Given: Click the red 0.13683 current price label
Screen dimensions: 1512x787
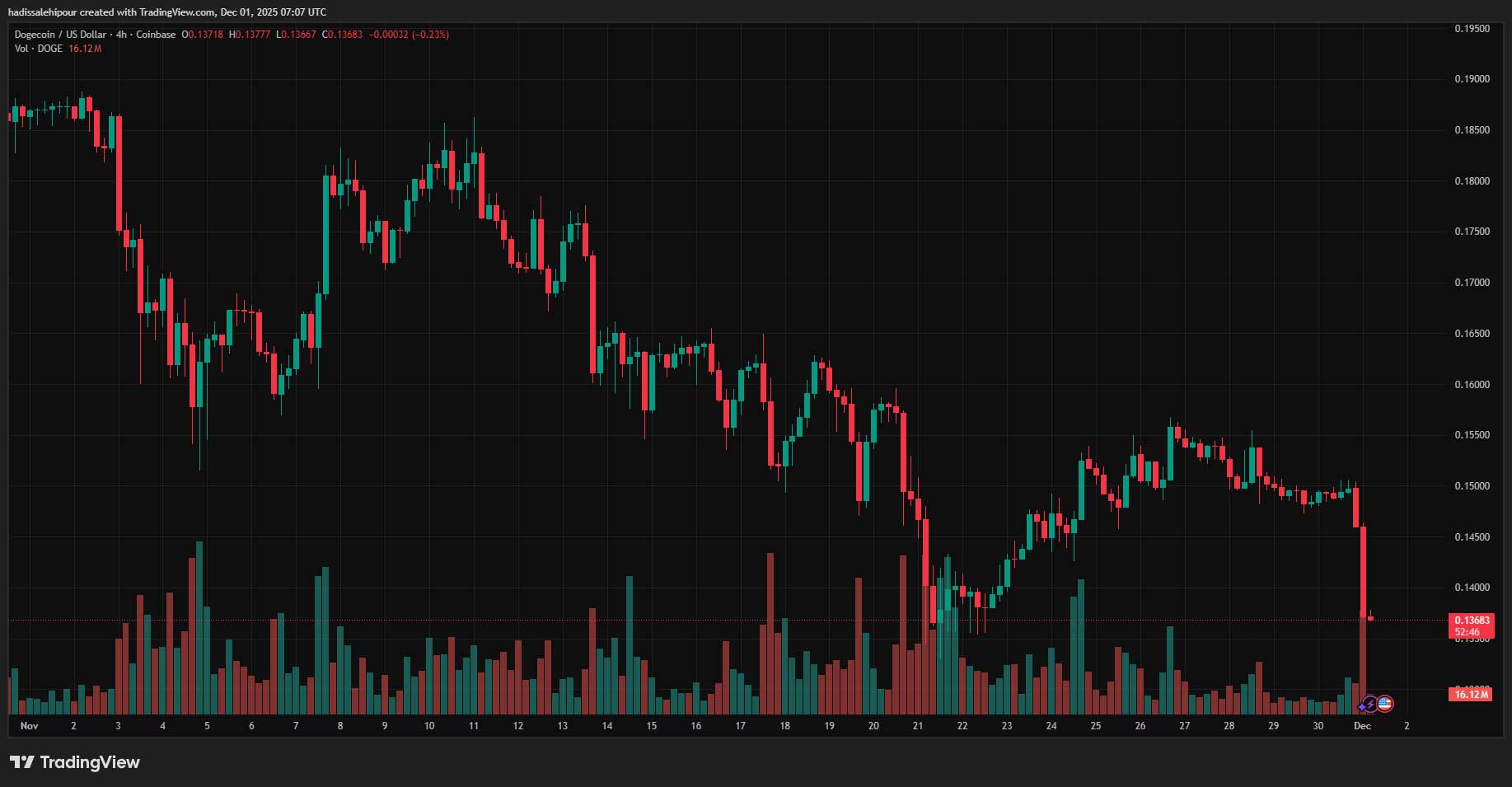Looking at the screenshot, I should point(1472,620).
